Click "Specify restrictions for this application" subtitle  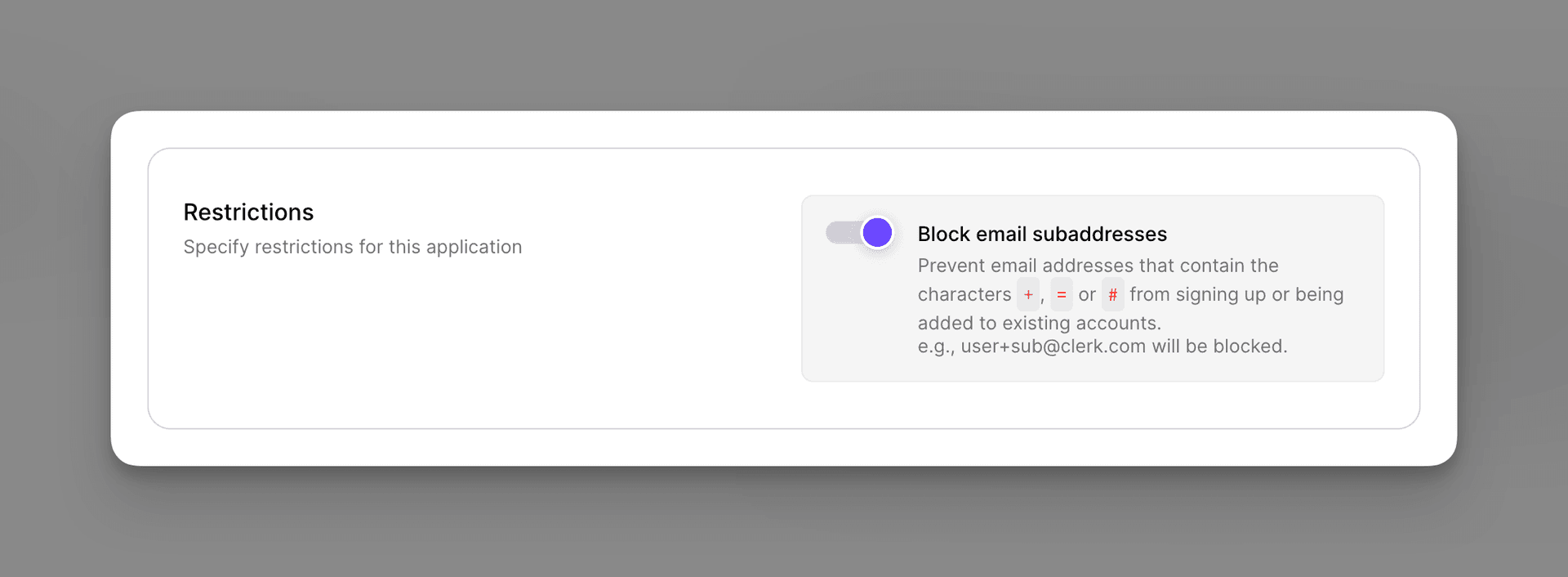[x=352, y=247]
